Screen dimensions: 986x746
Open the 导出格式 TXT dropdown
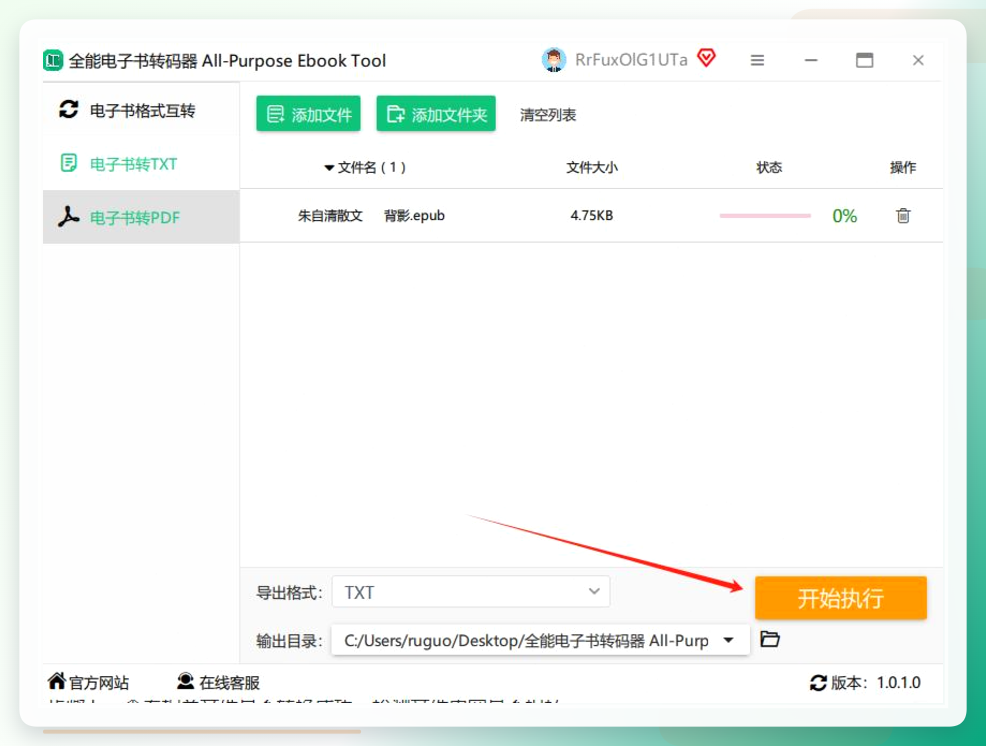[470, 592]
